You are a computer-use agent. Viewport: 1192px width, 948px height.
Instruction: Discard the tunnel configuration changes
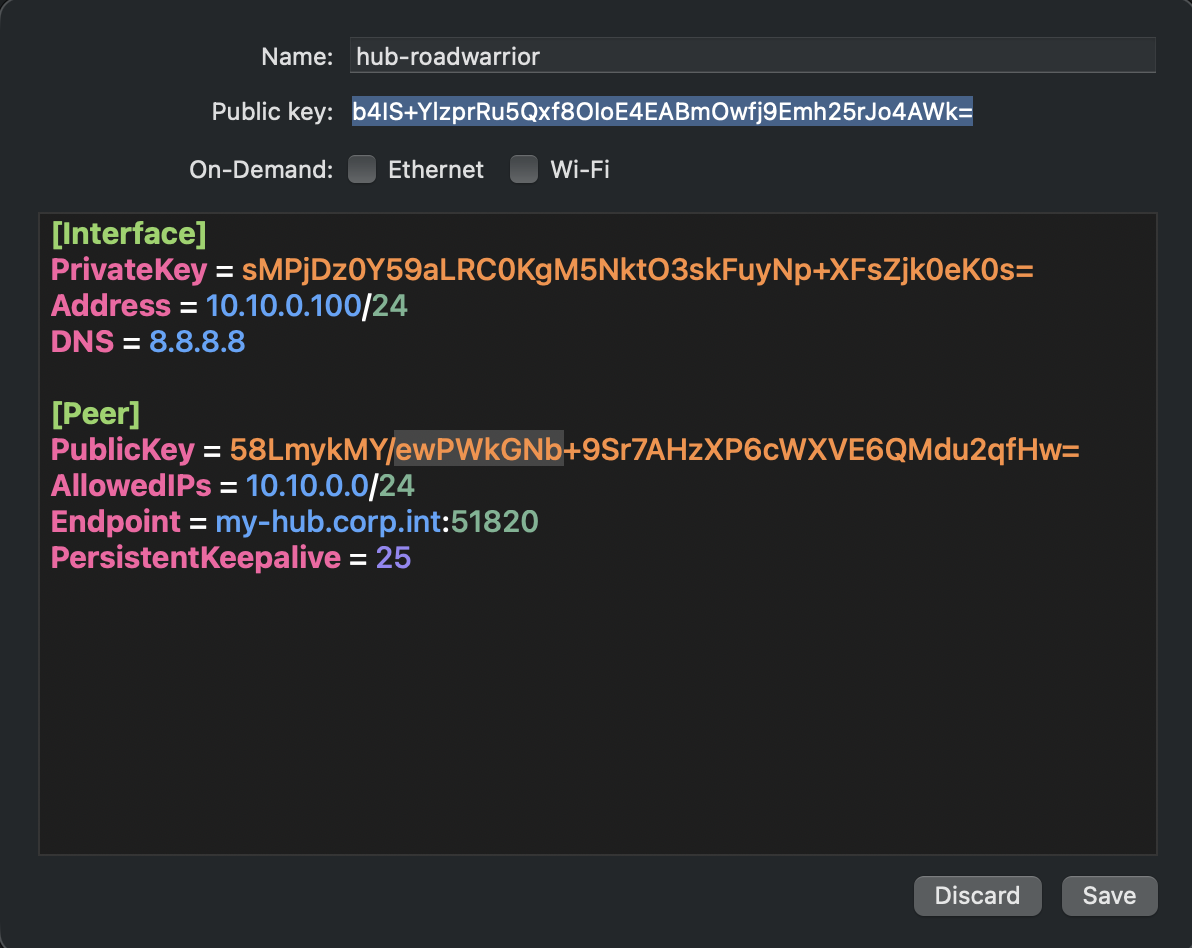(x=977, y=896)
